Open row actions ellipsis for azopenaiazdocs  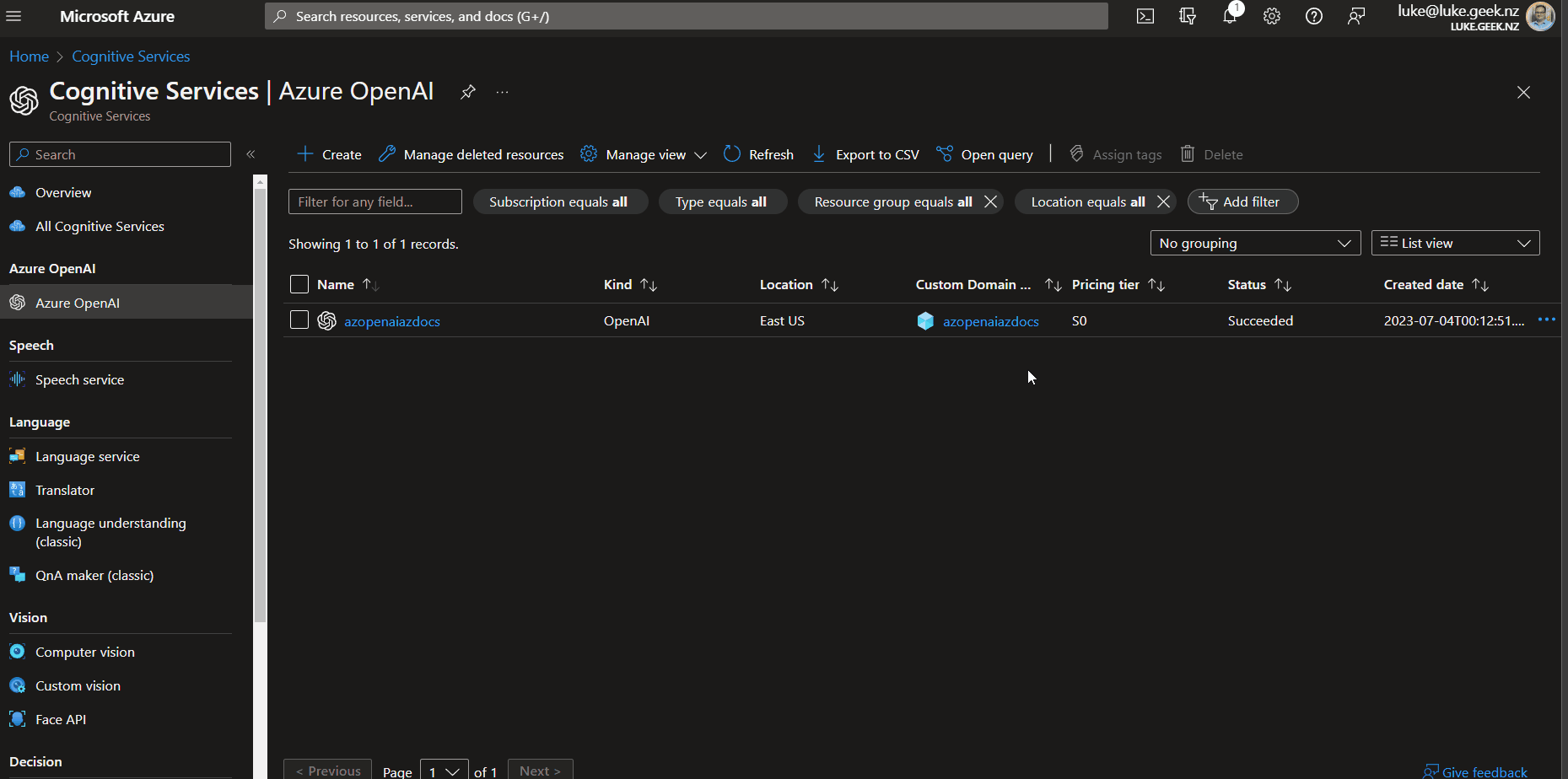point(1546,320)
